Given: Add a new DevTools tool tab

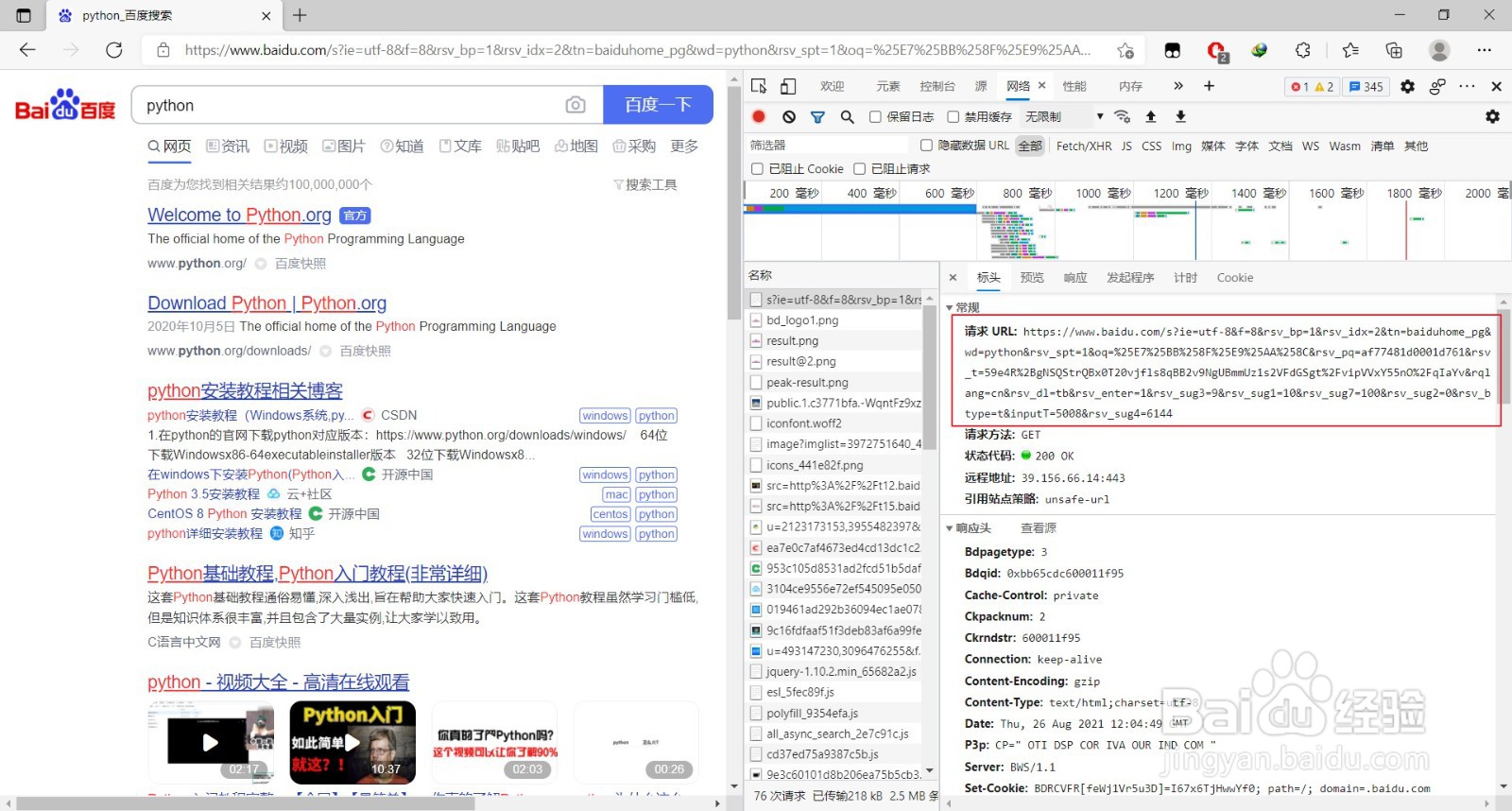Looking at the screenshot, I should tap(1209, 86).
